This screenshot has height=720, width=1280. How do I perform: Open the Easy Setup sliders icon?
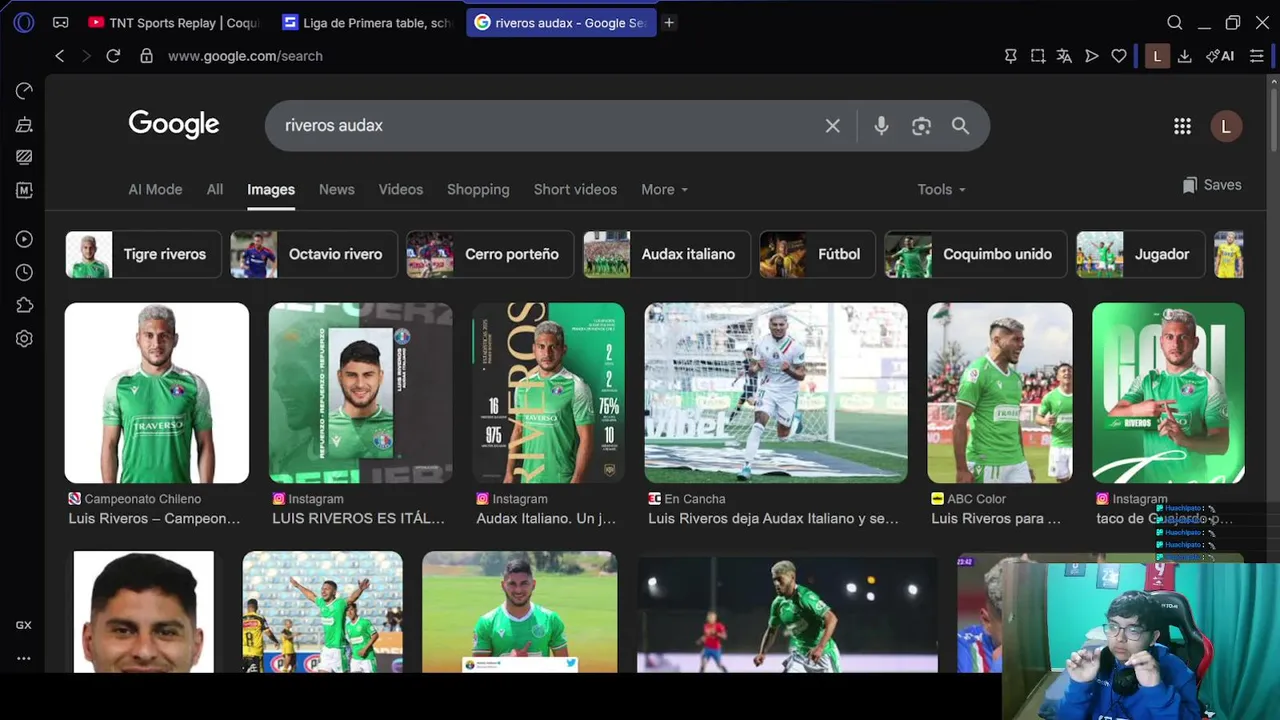coord(1257,56)
